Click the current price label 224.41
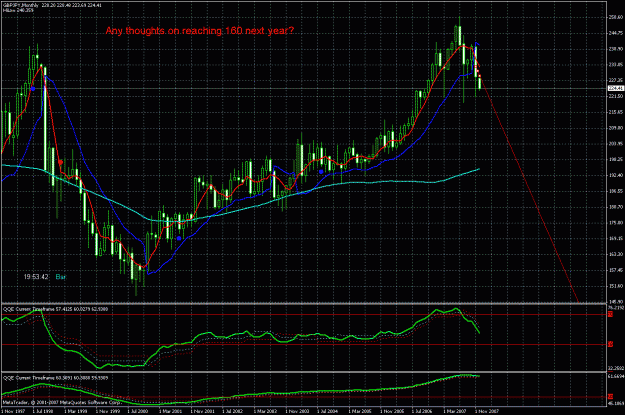The height and width of the screenshot is (415, 625). point(616,88)
